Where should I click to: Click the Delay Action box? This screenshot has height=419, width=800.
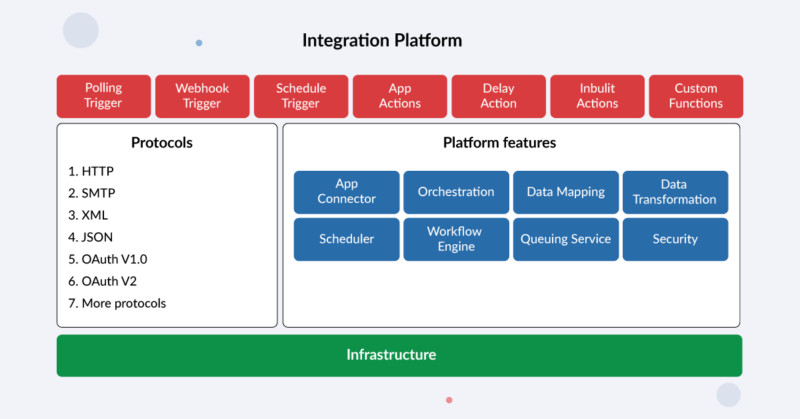click(498, 96)
